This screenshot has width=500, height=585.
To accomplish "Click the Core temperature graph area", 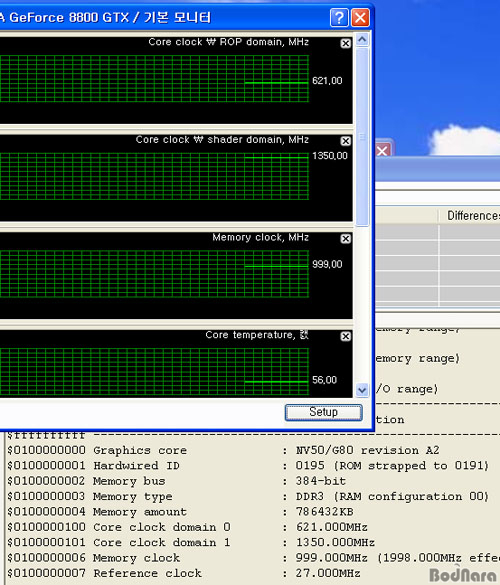I will click(154, 372).
